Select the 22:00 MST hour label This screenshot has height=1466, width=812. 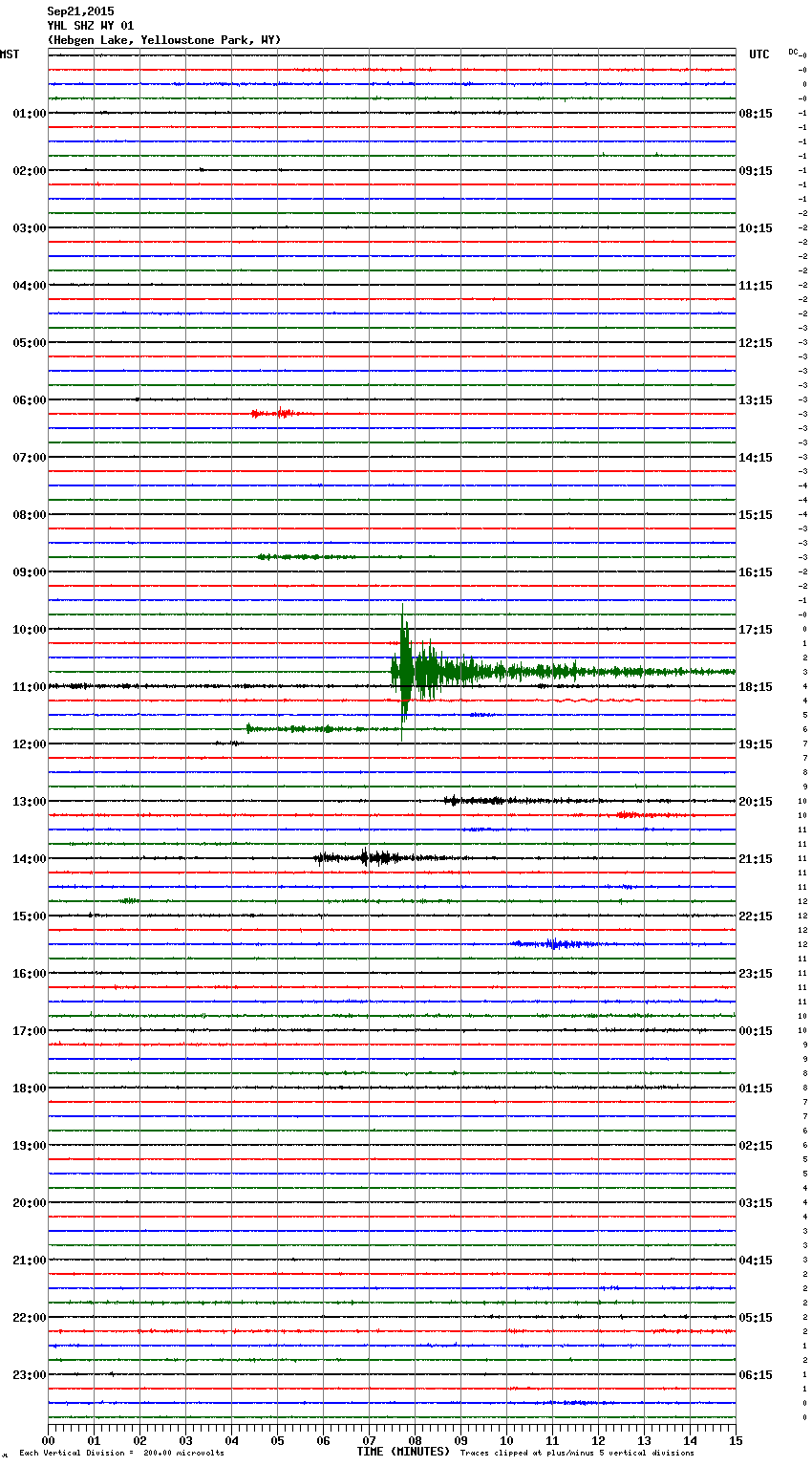[29, 1318]
